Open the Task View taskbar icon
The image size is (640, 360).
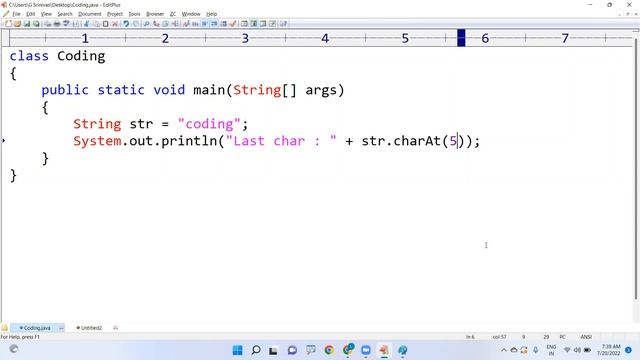(x=273, y=350)
